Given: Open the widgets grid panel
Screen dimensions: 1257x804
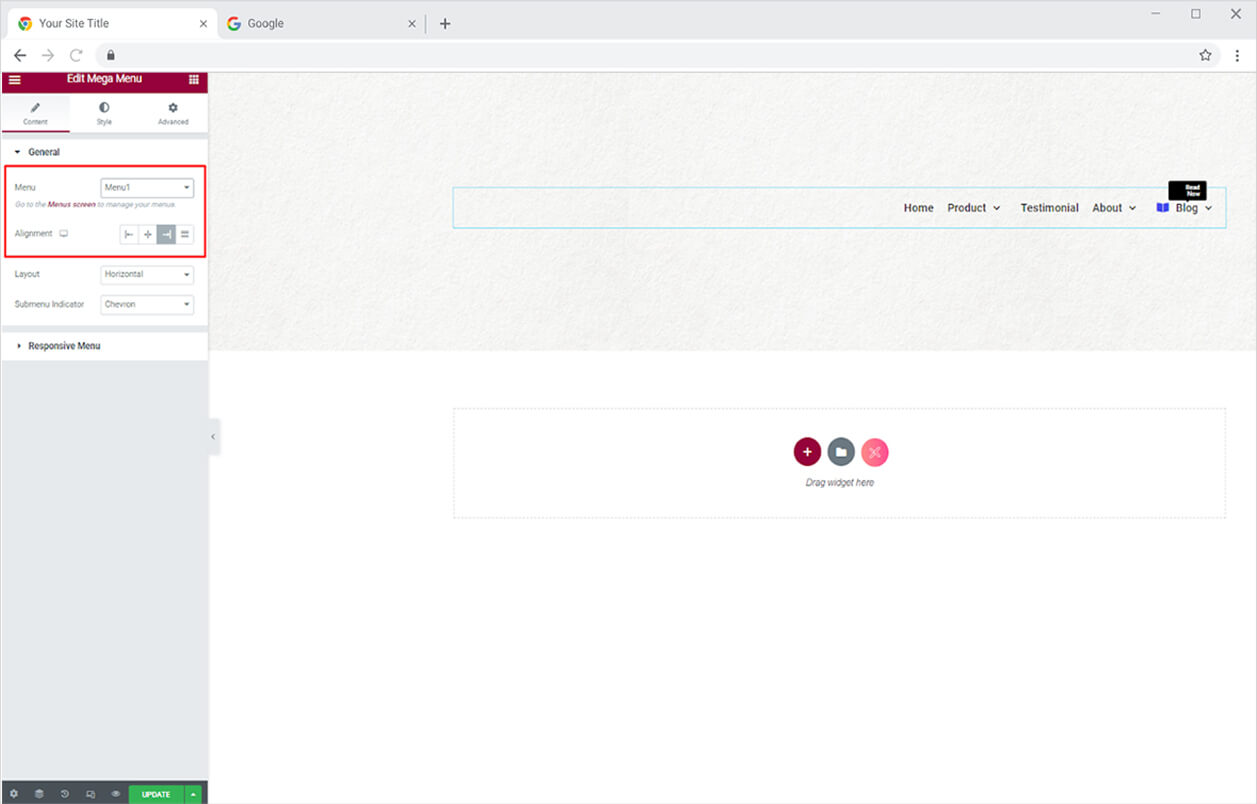Looking at the screenshot, I should 193,79.
